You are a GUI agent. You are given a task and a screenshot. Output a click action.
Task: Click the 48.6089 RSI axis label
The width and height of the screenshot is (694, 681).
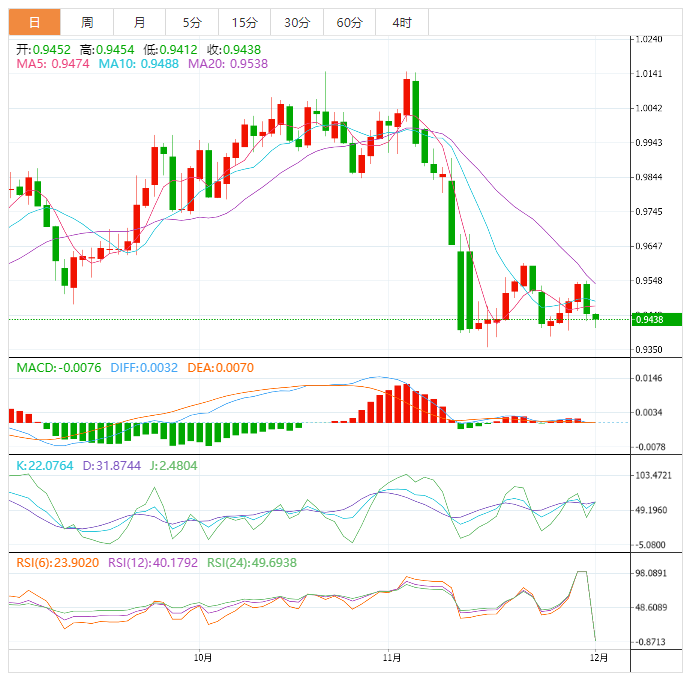(651, 608)
